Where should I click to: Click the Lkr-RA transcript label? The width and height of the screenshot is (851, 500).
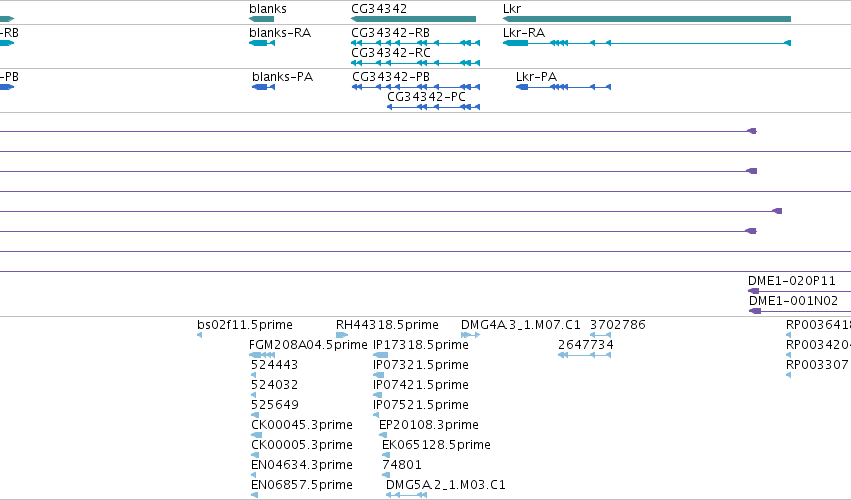[x=524, y=33]
